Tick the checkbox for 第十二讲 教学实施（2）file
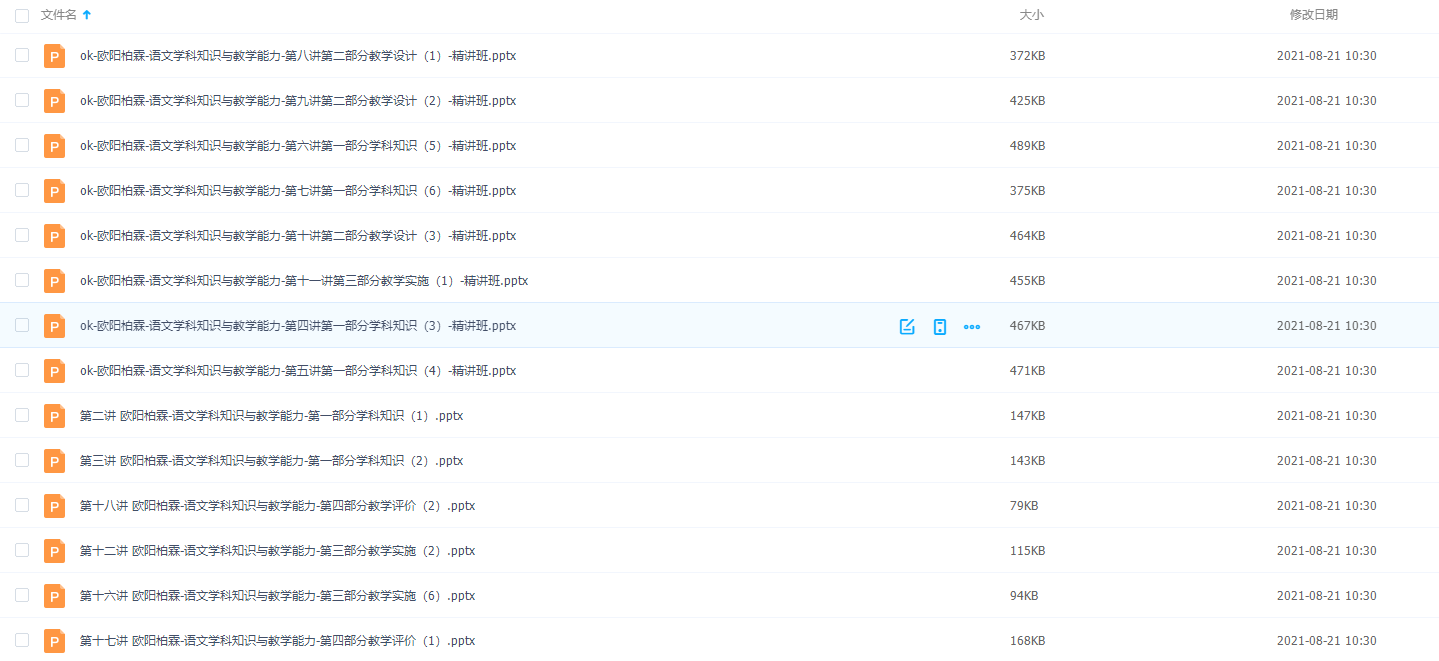This screenshot has height=661, width=1439. click(x=22, y=551)
